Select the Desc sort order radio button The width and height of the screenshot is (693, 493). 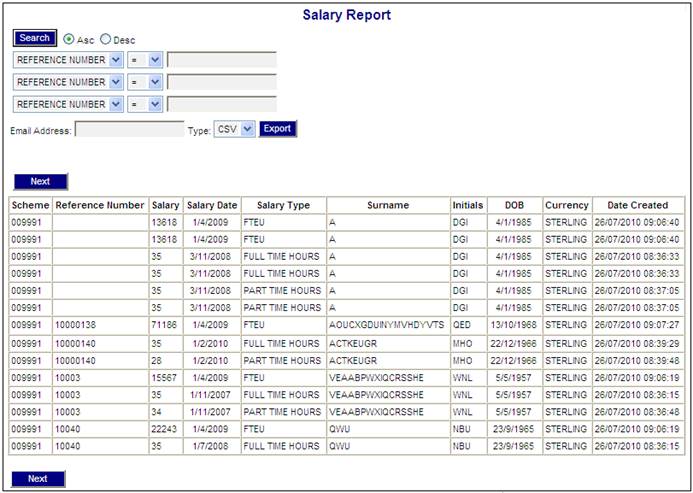coord(105,39)
